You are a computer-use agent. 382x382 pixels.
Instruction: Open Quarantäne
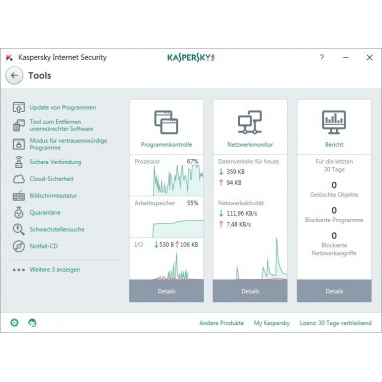45,212
